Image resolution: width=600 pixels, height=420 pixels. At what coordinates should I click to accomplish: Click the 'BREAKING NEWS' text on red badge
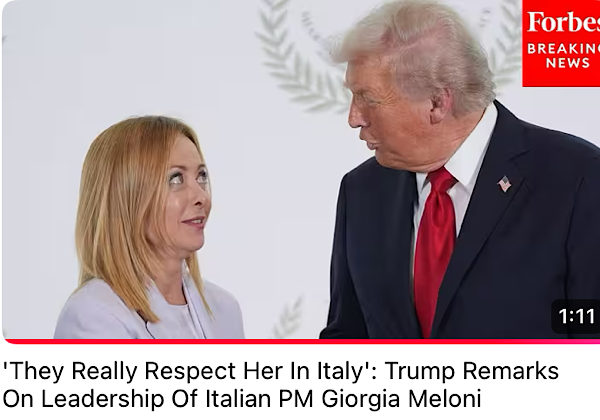point(563,56)
